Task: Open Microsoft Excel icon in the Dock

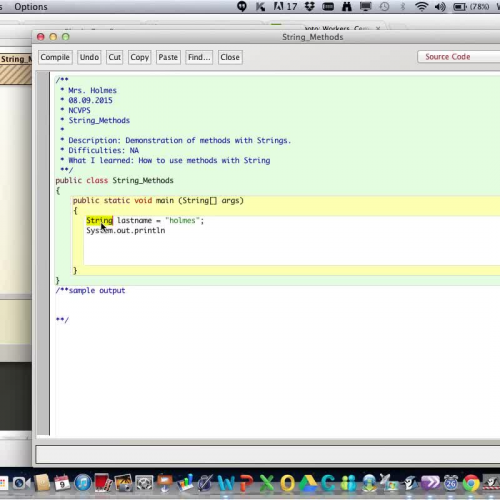Action: pyautogui.click(x=267, y=483)
